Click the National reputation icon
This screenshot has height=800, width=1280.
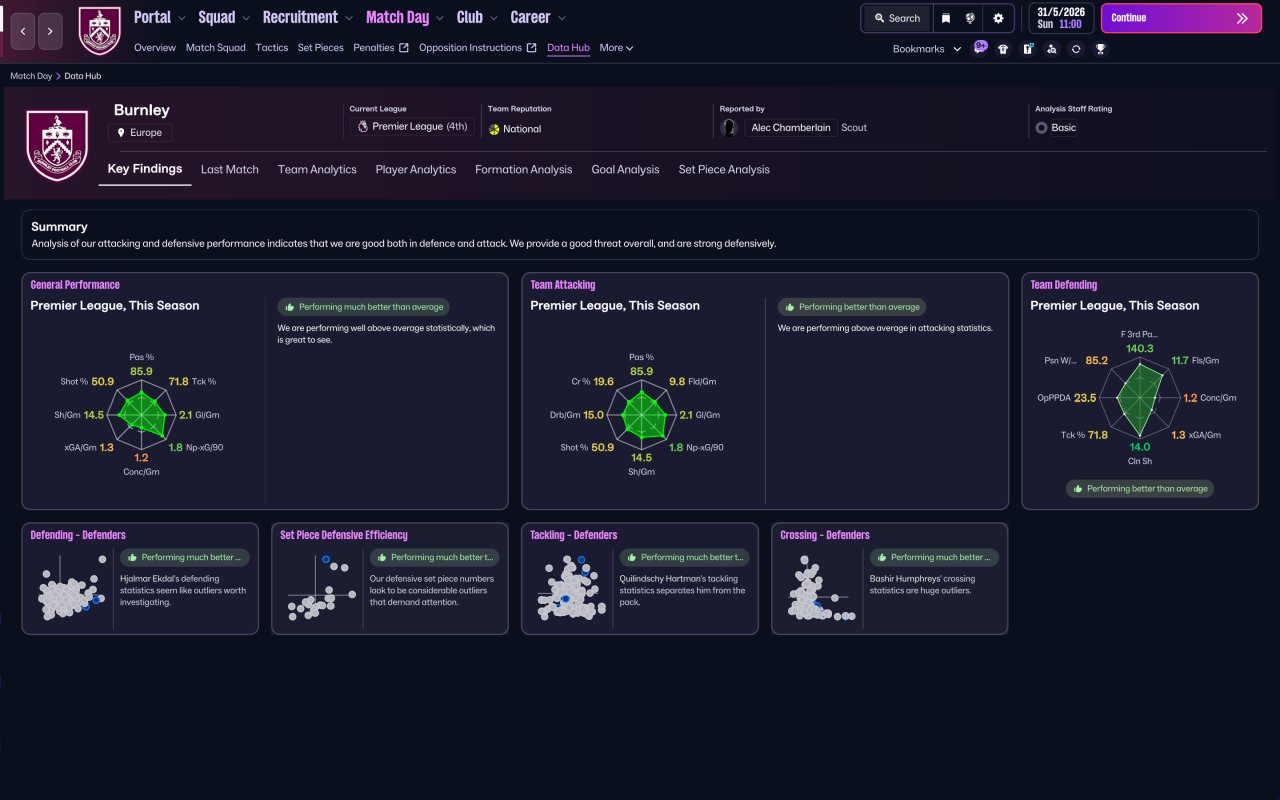[x=494, y=129]
